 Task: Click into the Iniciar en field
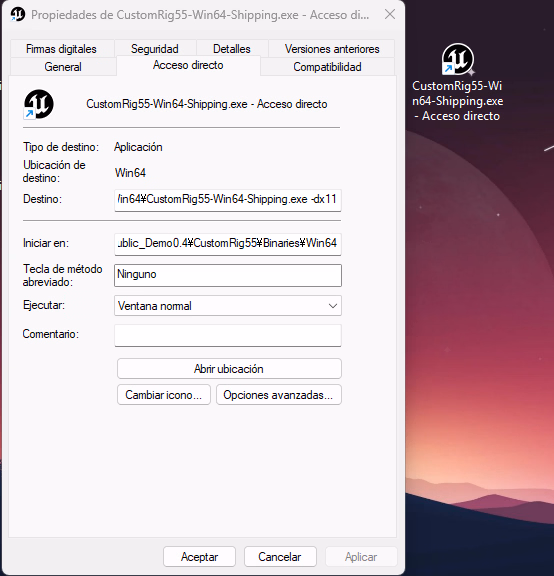point(228,244)
